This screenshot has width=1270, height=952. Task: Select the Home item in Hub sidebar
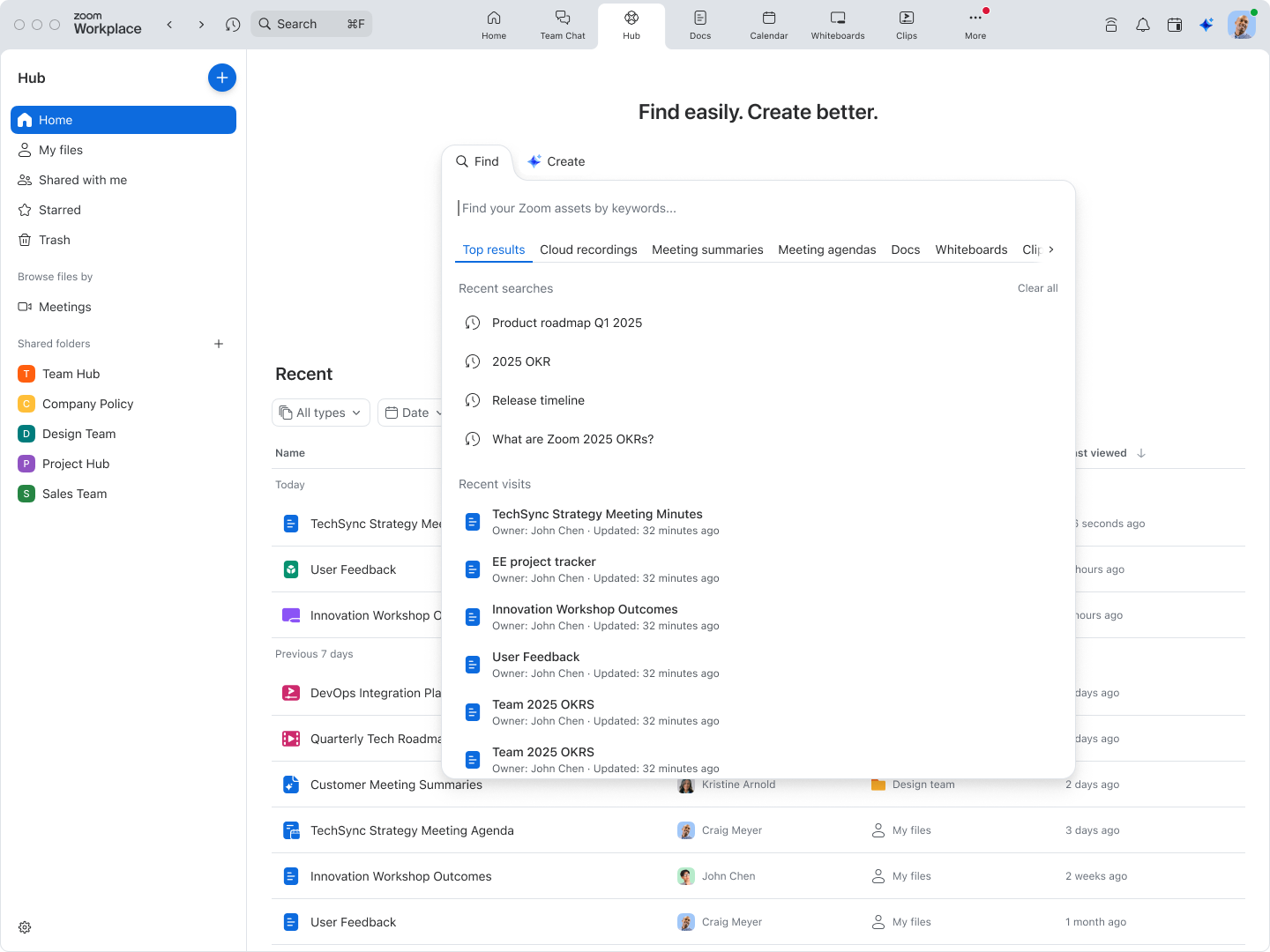[123, 120]
